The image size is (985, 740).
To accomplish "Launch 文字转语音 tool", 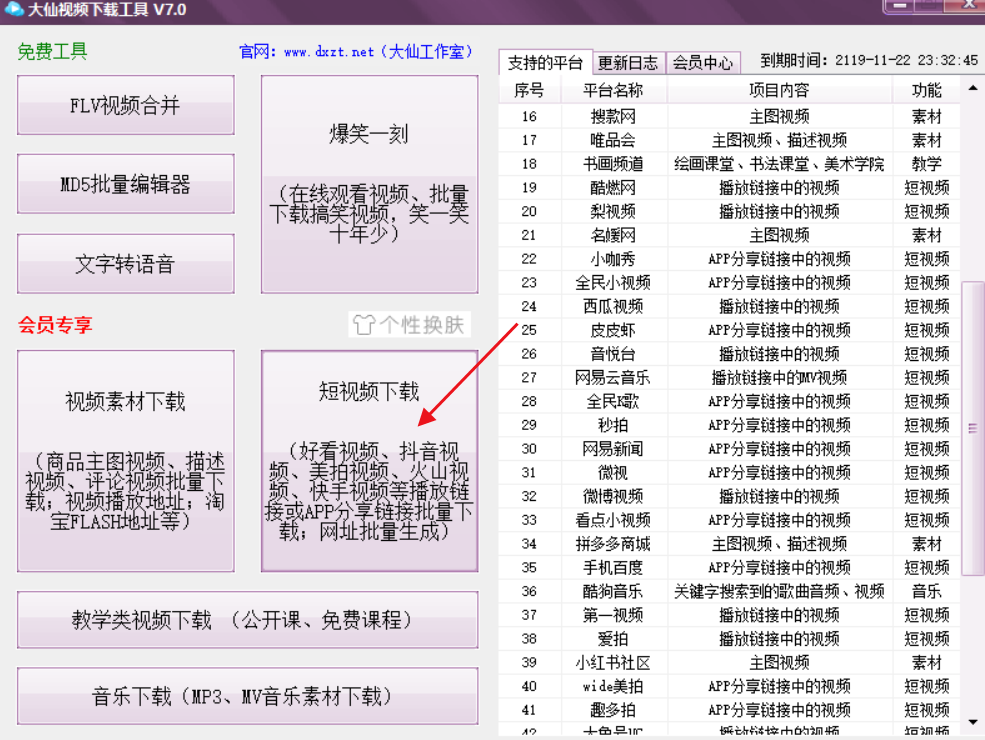I will [x=126, y=263].
